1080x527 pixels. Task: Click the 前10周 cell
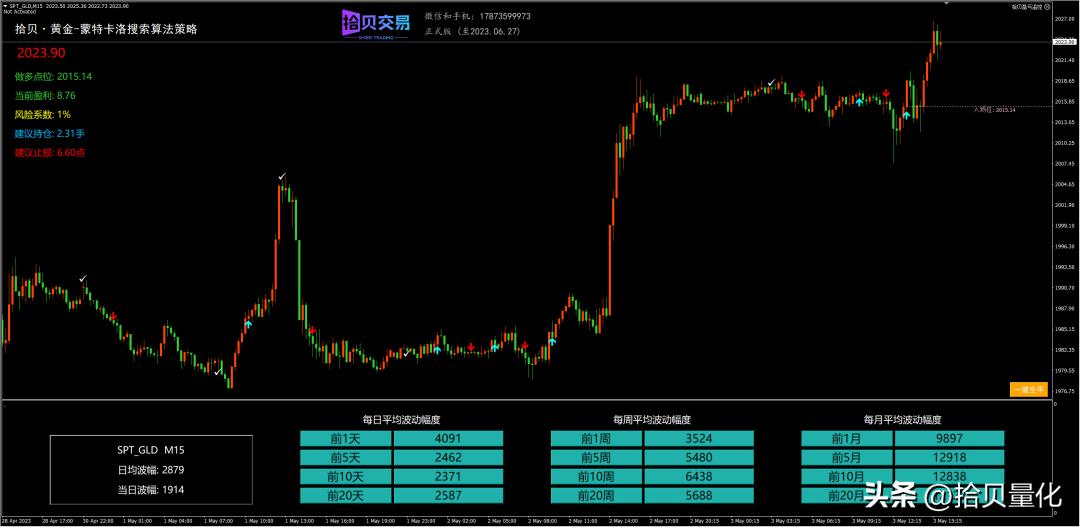click(x=596, y=477)
